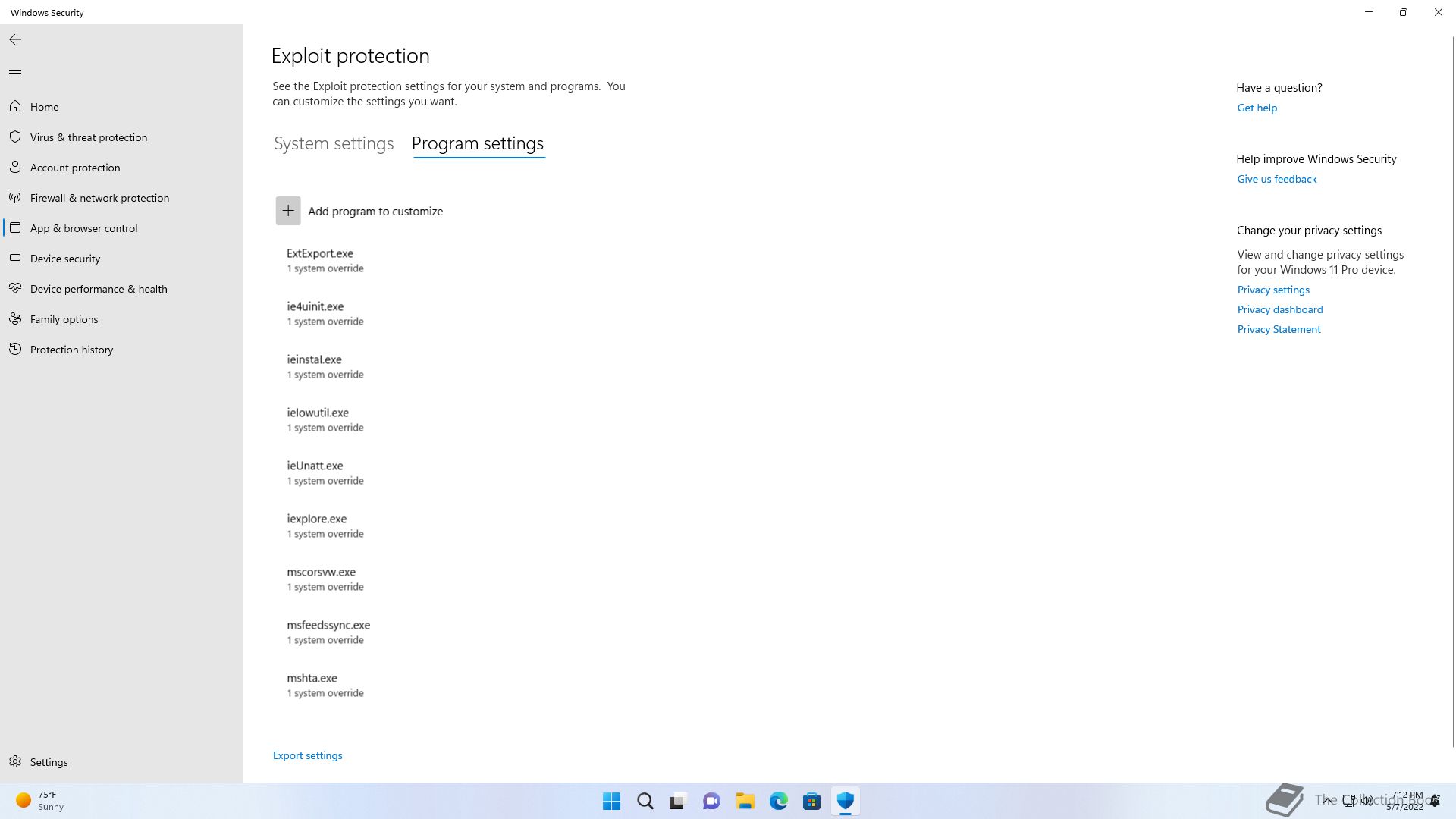Open taskbar Search magnifier icon

coord(645,801)
